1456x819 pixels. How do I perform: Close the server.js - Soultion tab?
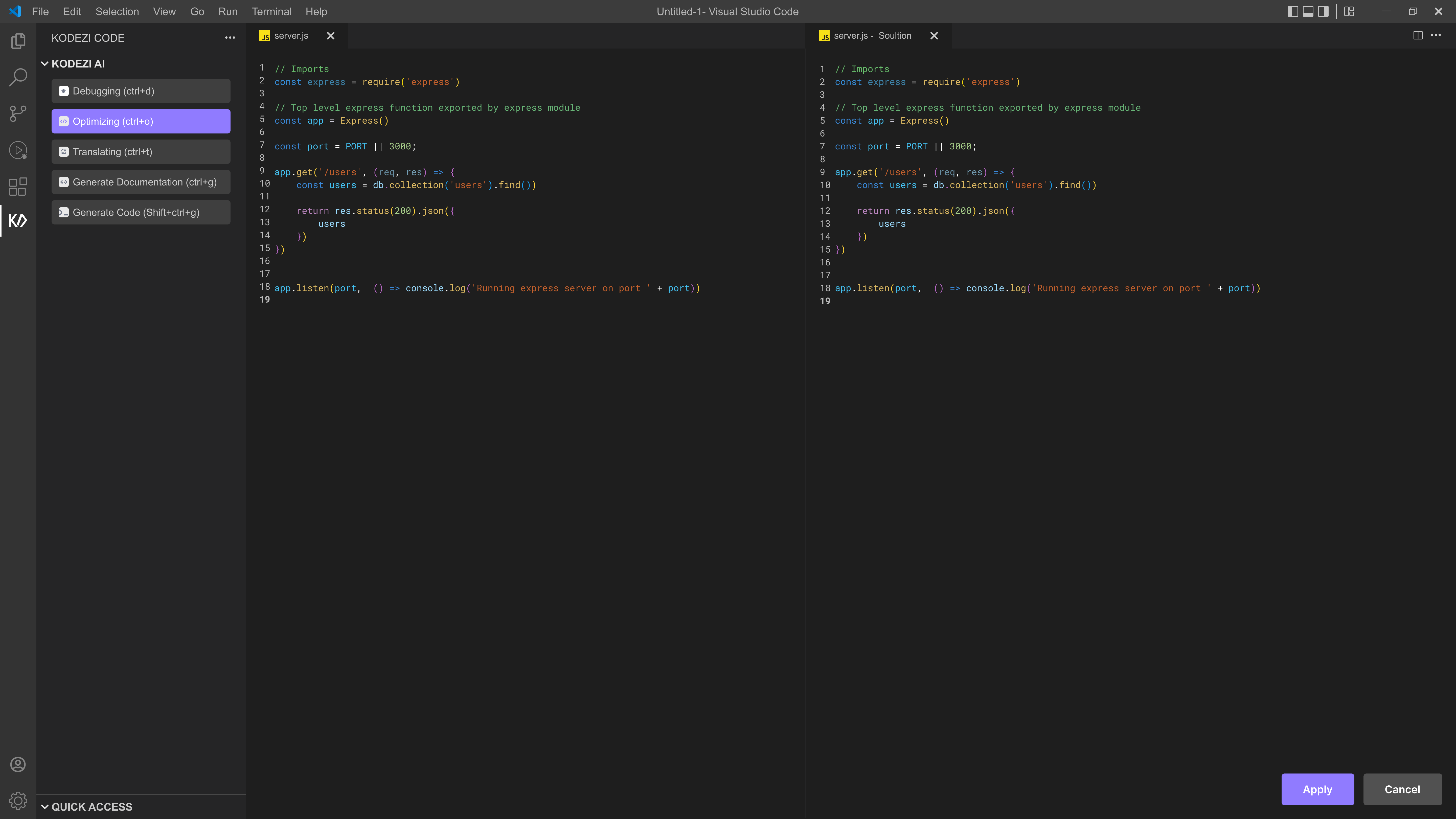pyautogui.click(x=934, y=36)
